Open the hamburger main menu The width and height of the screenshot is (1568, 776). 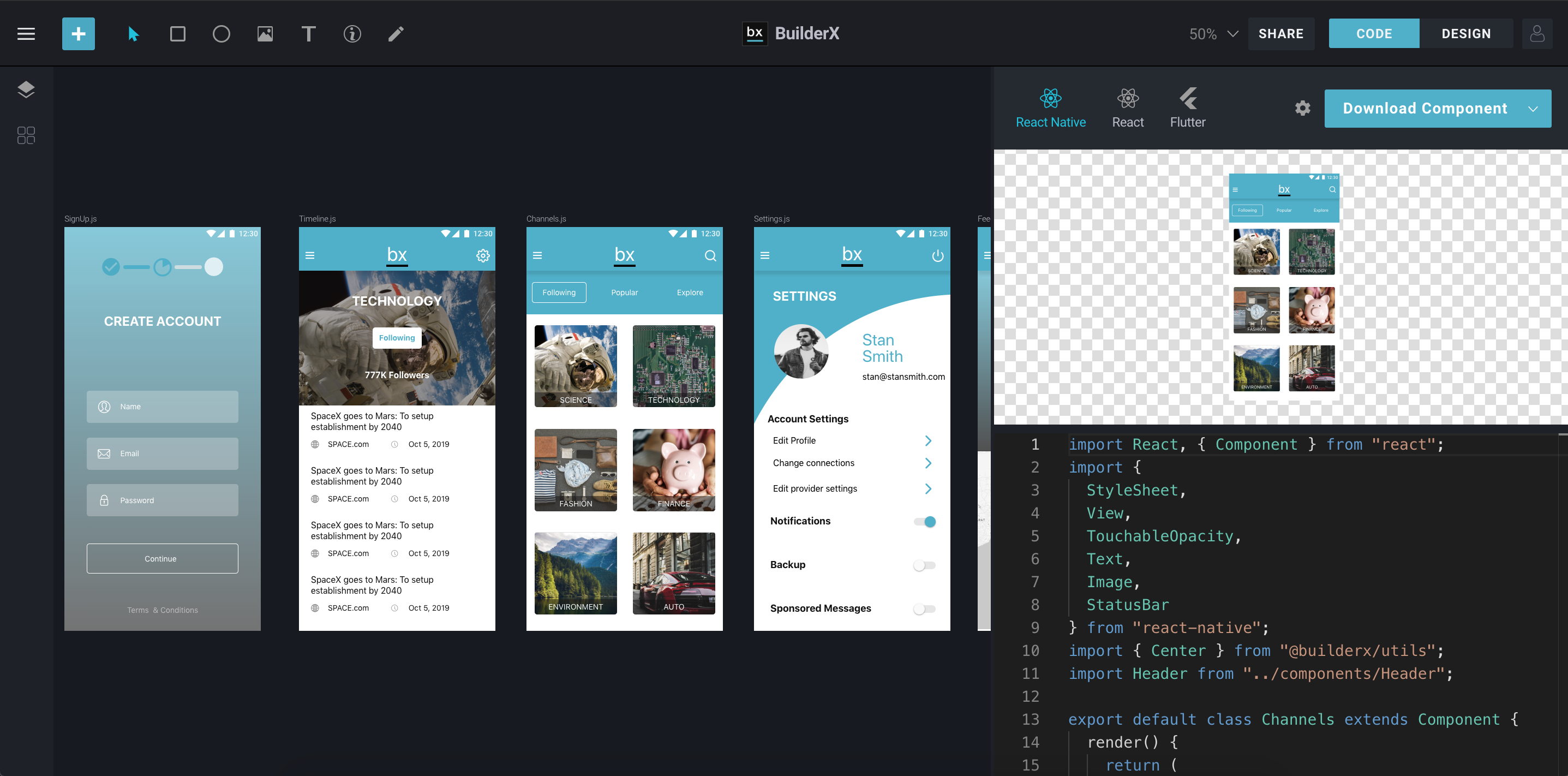26,33
